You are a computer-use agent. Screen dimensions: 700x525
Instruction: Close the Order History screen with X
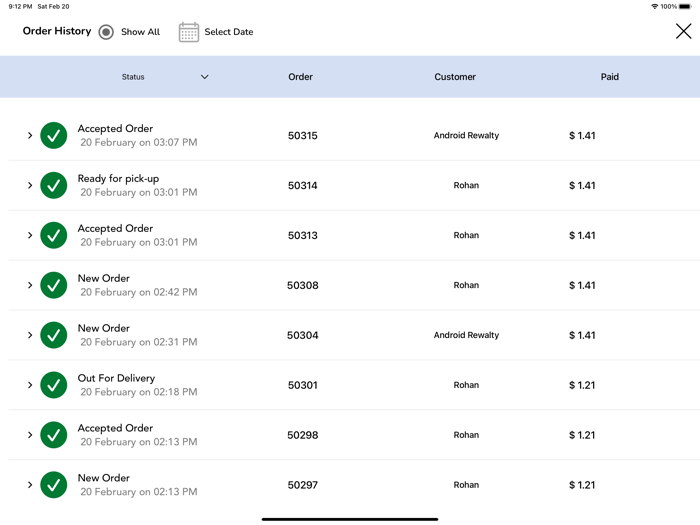(683, 32)
